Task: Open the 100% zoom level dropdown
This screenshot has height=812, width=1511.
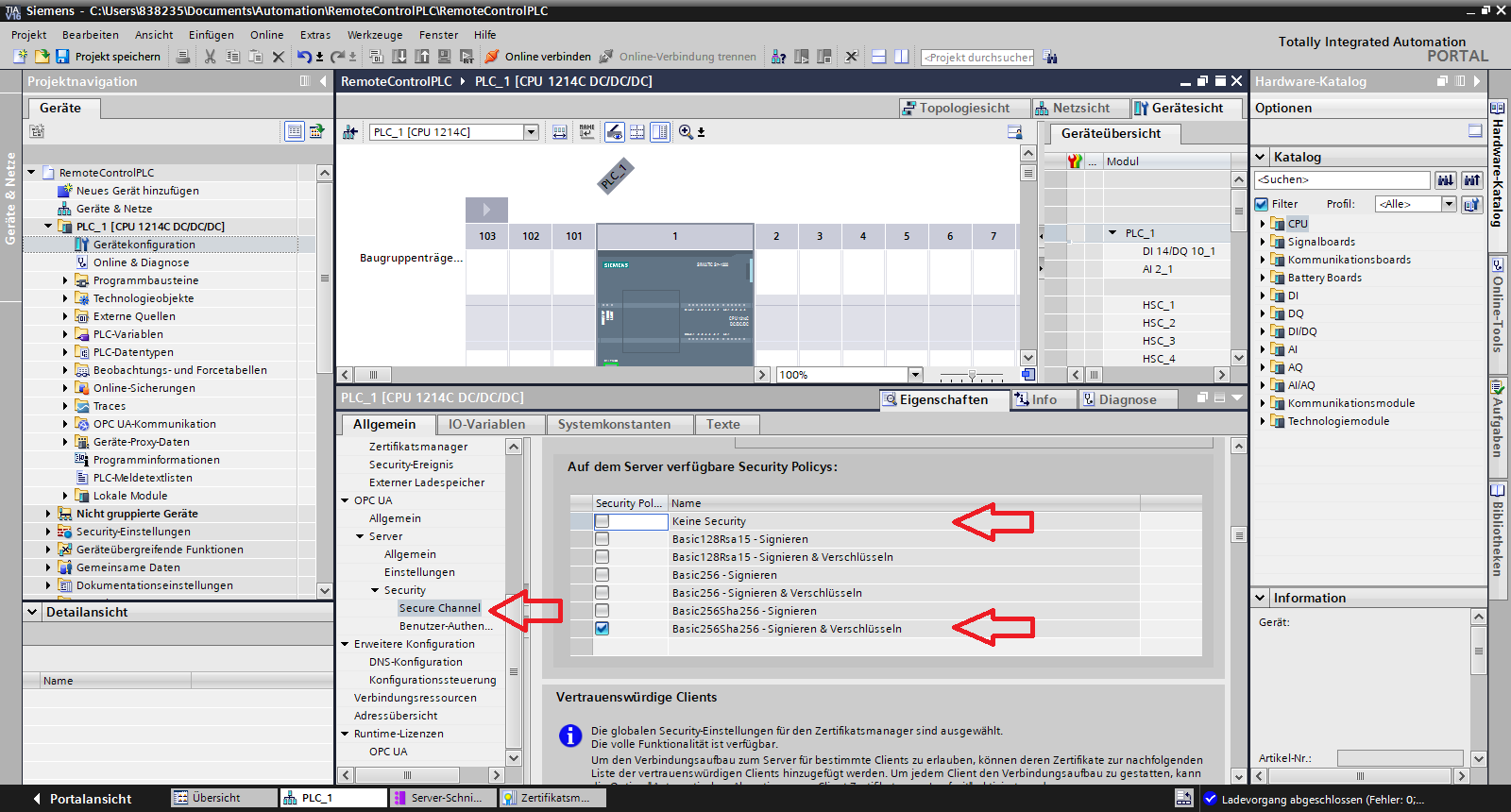Action: 914,375
